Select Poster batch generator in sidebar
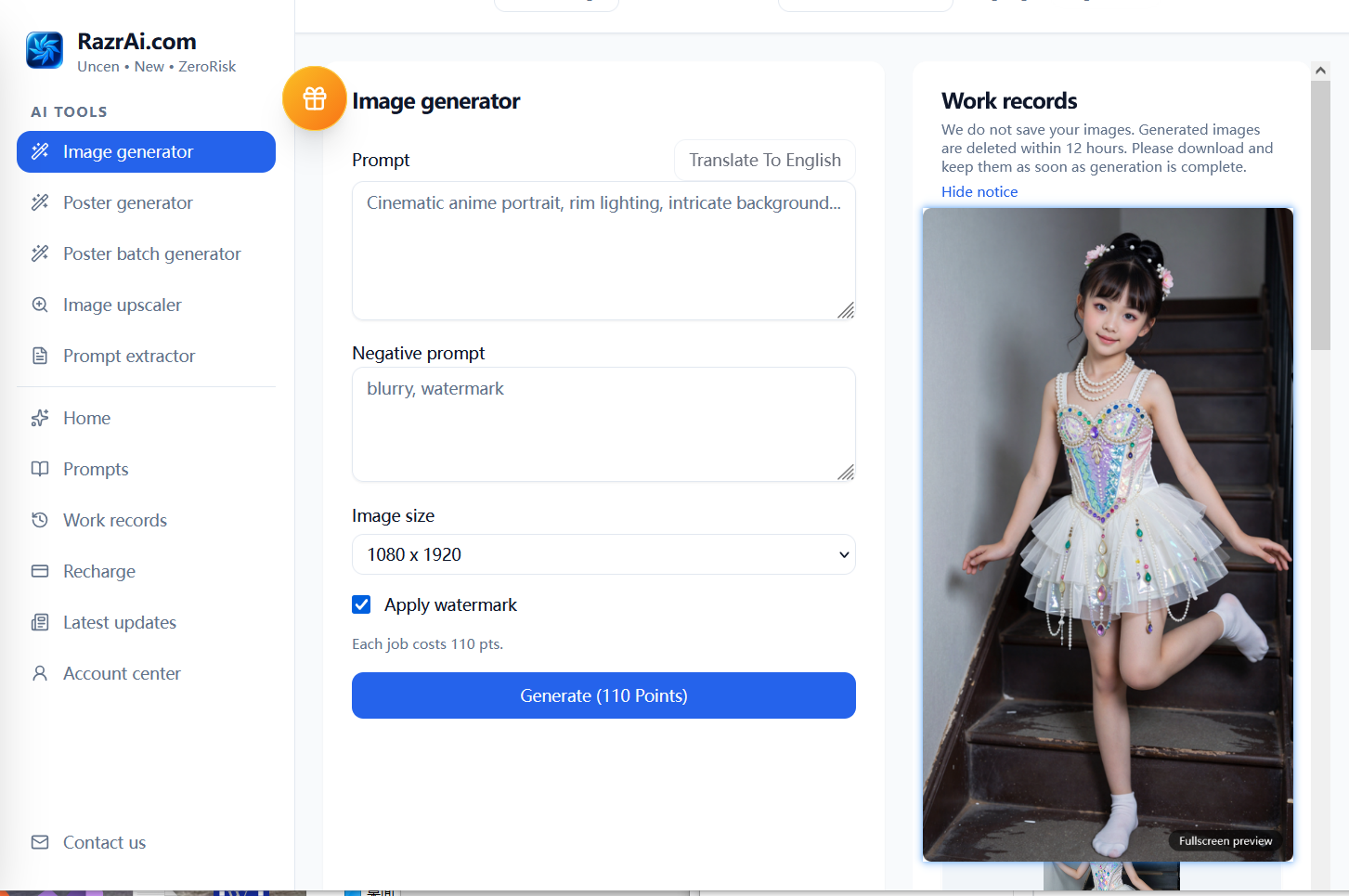Image resolution: width=1349 pixels, height=896 pixels. point(151,253)
